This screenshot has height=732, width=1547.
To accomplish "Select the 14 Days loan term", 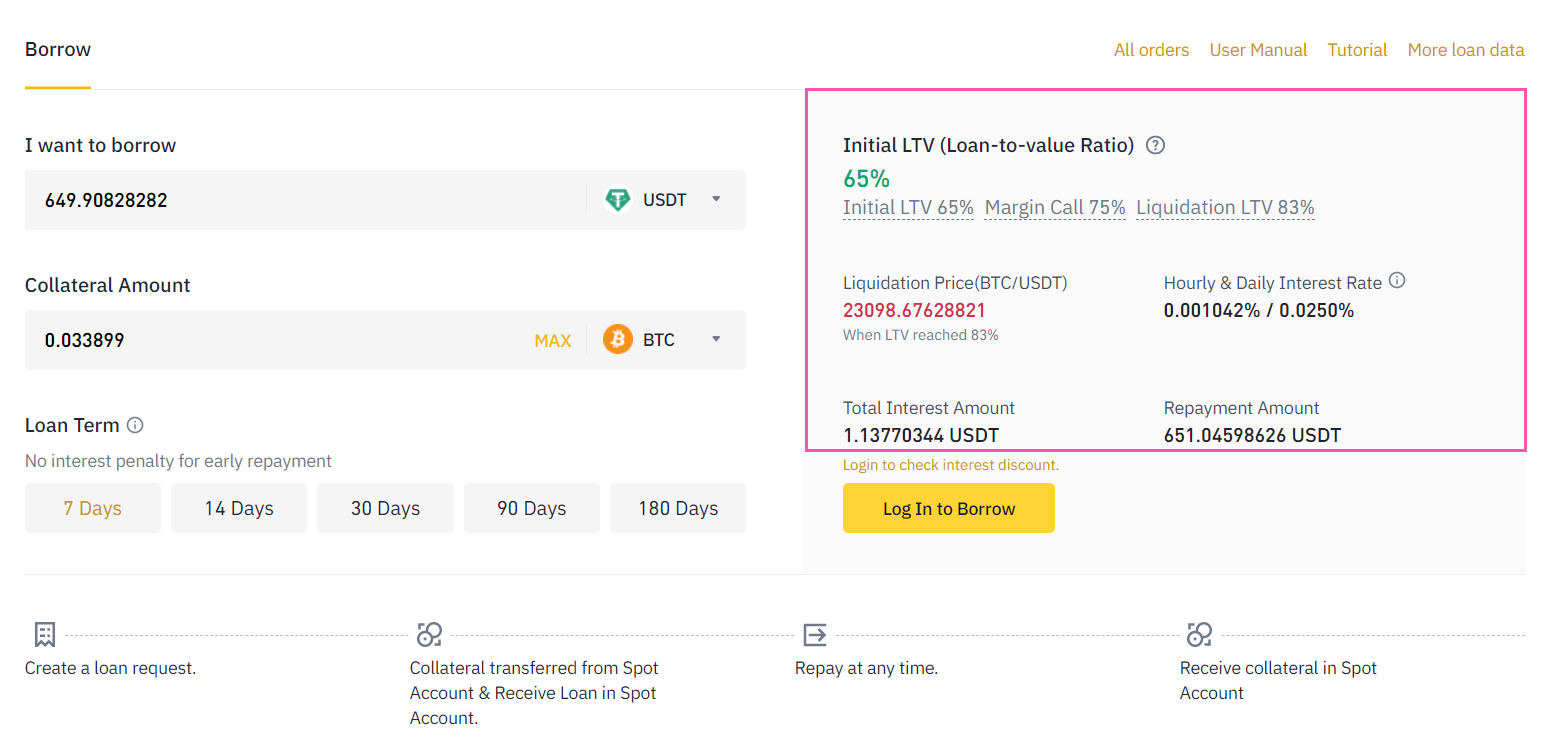I will click(x=239, y=508).
